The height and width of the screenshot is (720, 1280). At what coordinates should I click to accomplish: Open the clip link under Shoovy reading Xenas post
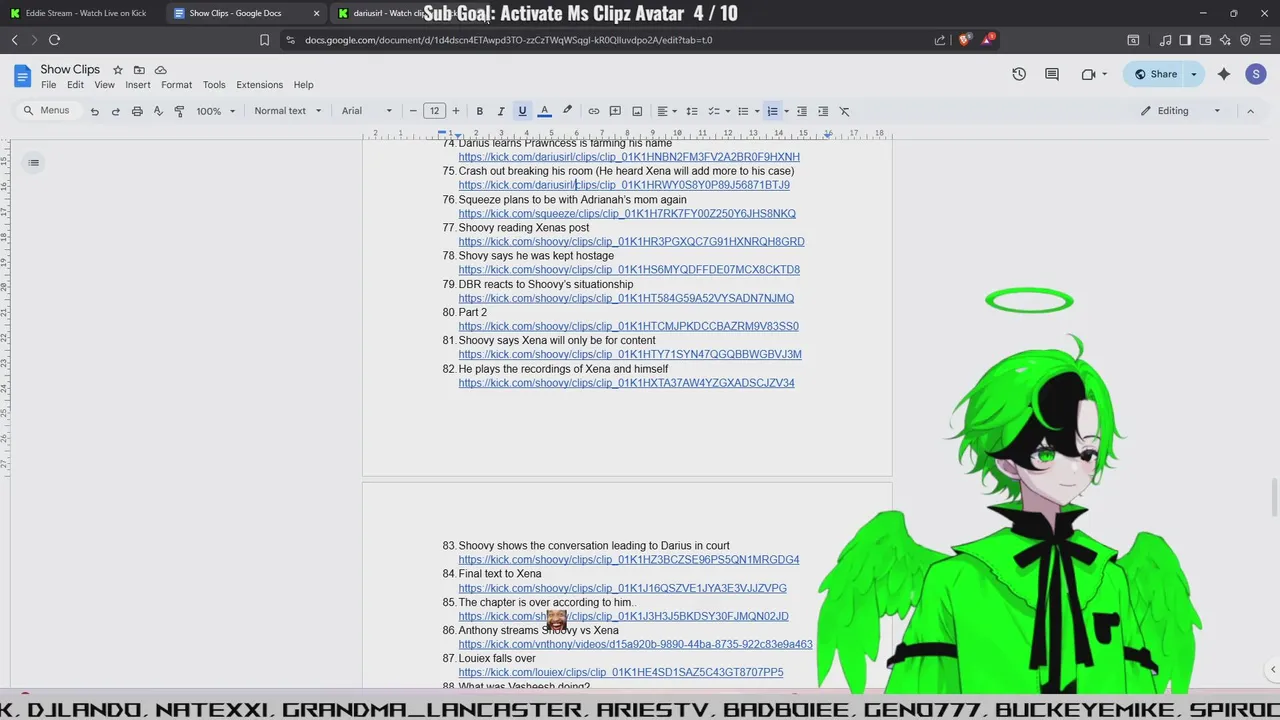tap(631, 241)
